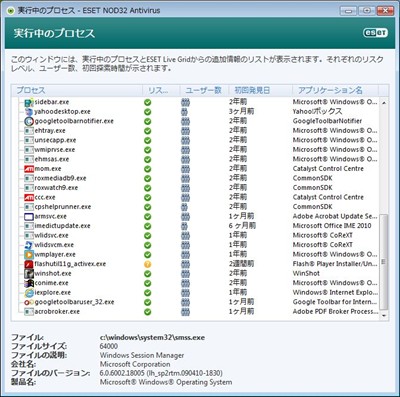The image size is (400, 397).
Task: Click Windows® Internet Explo... application name
Action: (x=335, y=293)
